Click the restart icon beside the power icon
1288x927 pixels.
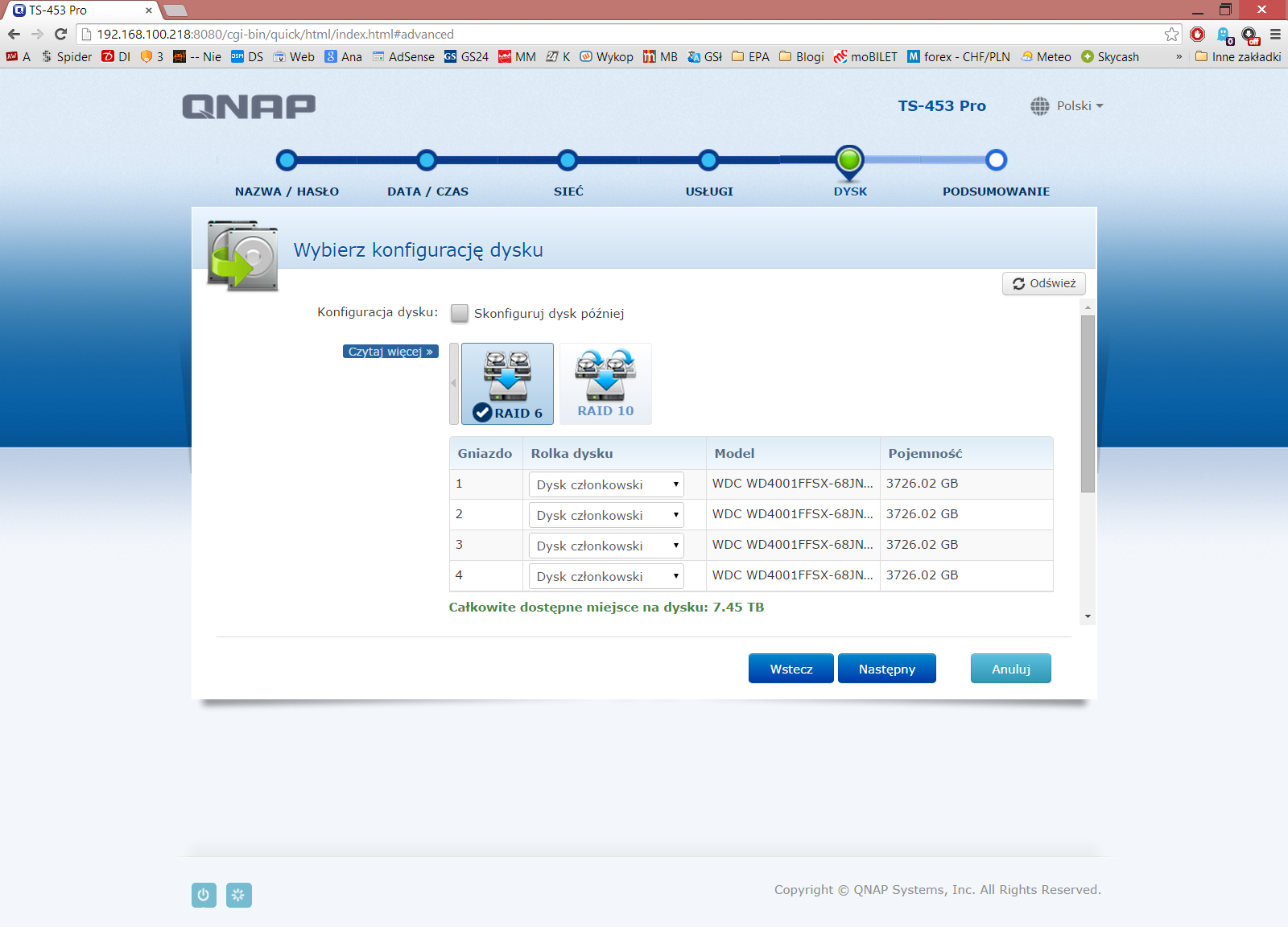coord(238,895)
